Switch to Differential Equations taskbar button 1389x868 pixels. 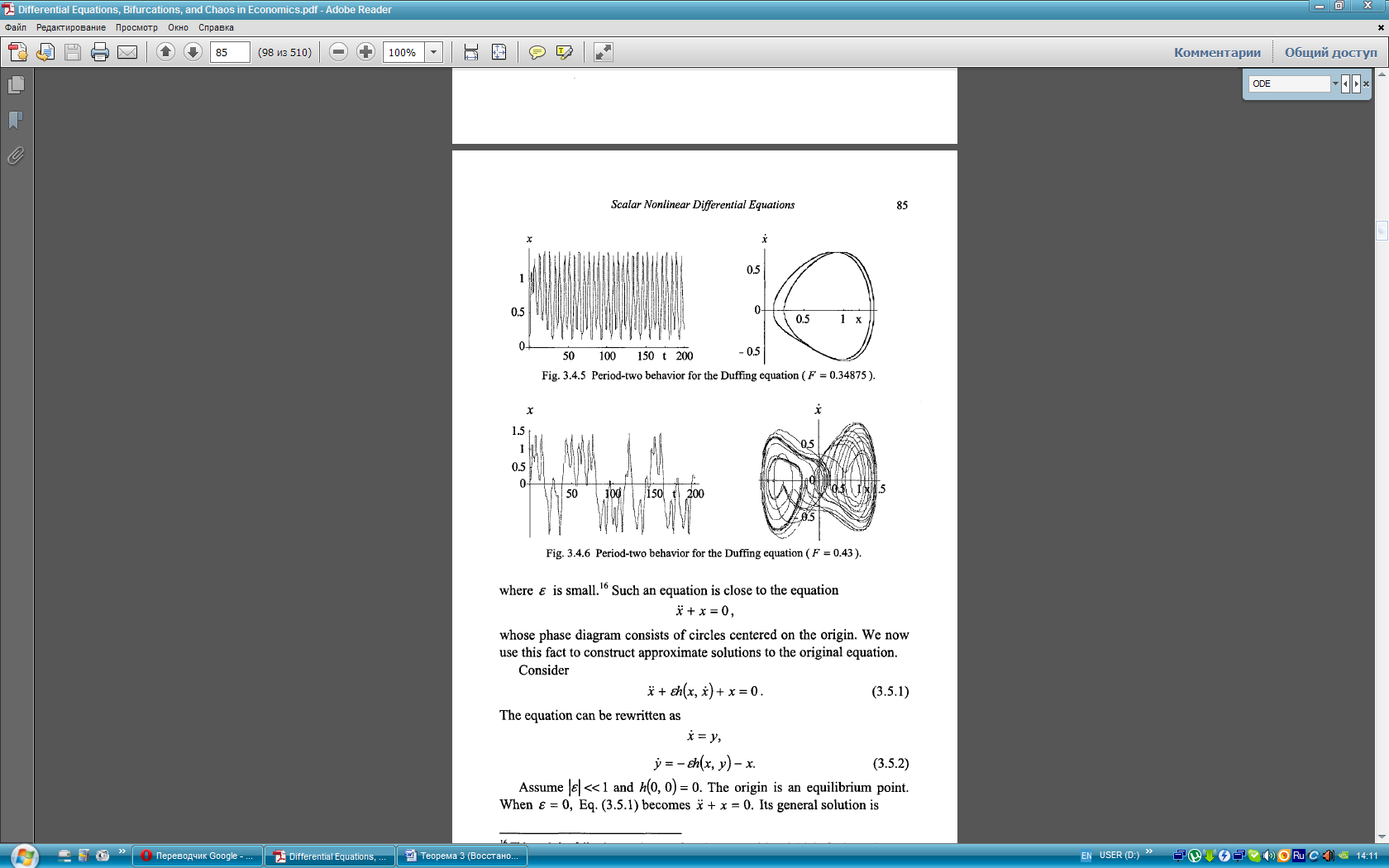tap(331, 856)
